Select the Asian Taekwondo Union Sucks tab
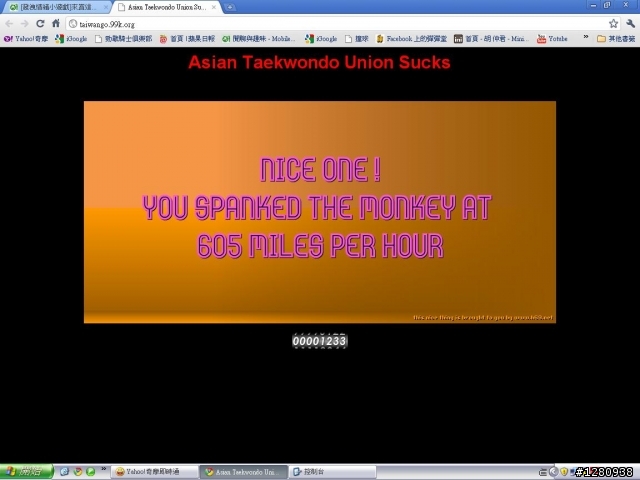Image resolution: width=640 pixels, height=480 pixels. tap(167, 7)
